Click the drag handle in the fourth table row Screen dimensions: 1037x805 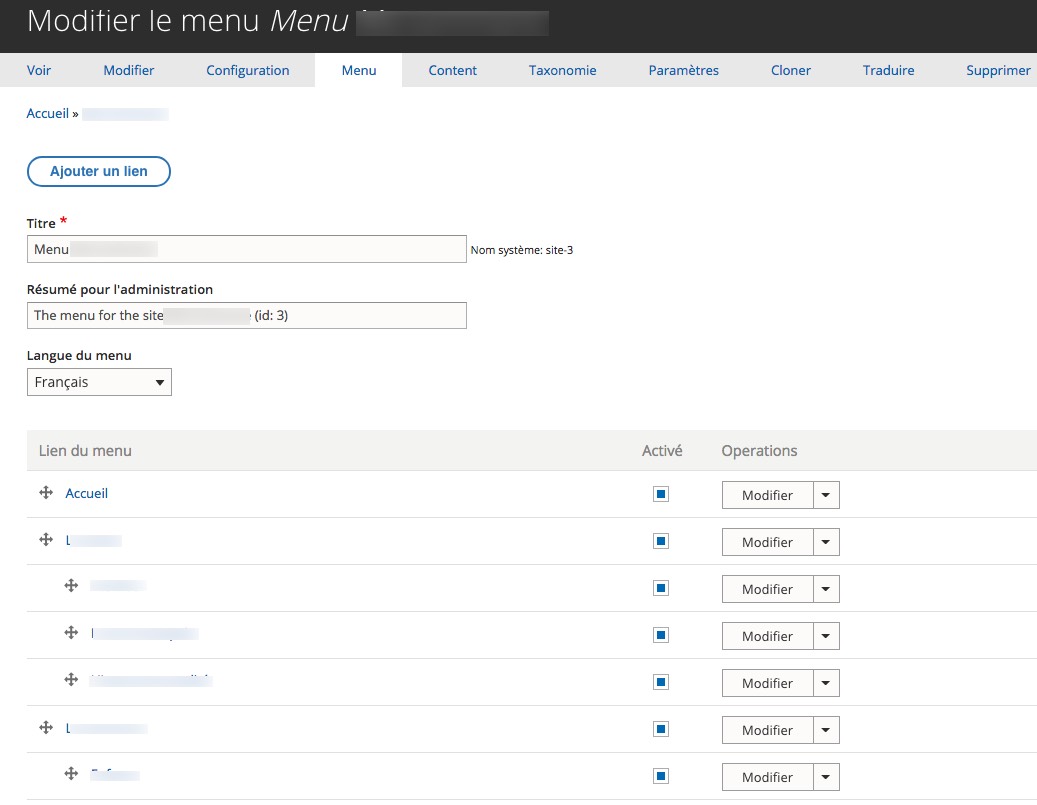click(71, 633)
